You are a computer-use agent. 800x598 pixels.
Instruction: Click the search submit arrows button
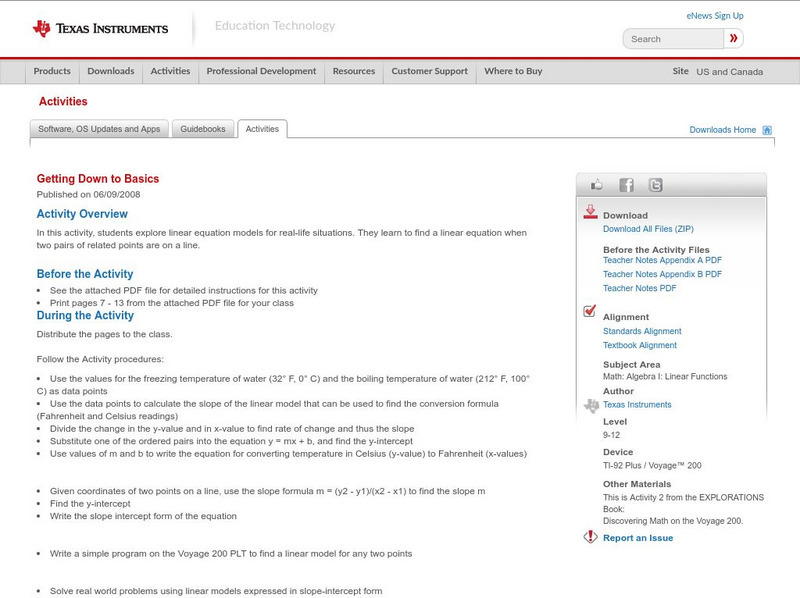pos(733,38)
